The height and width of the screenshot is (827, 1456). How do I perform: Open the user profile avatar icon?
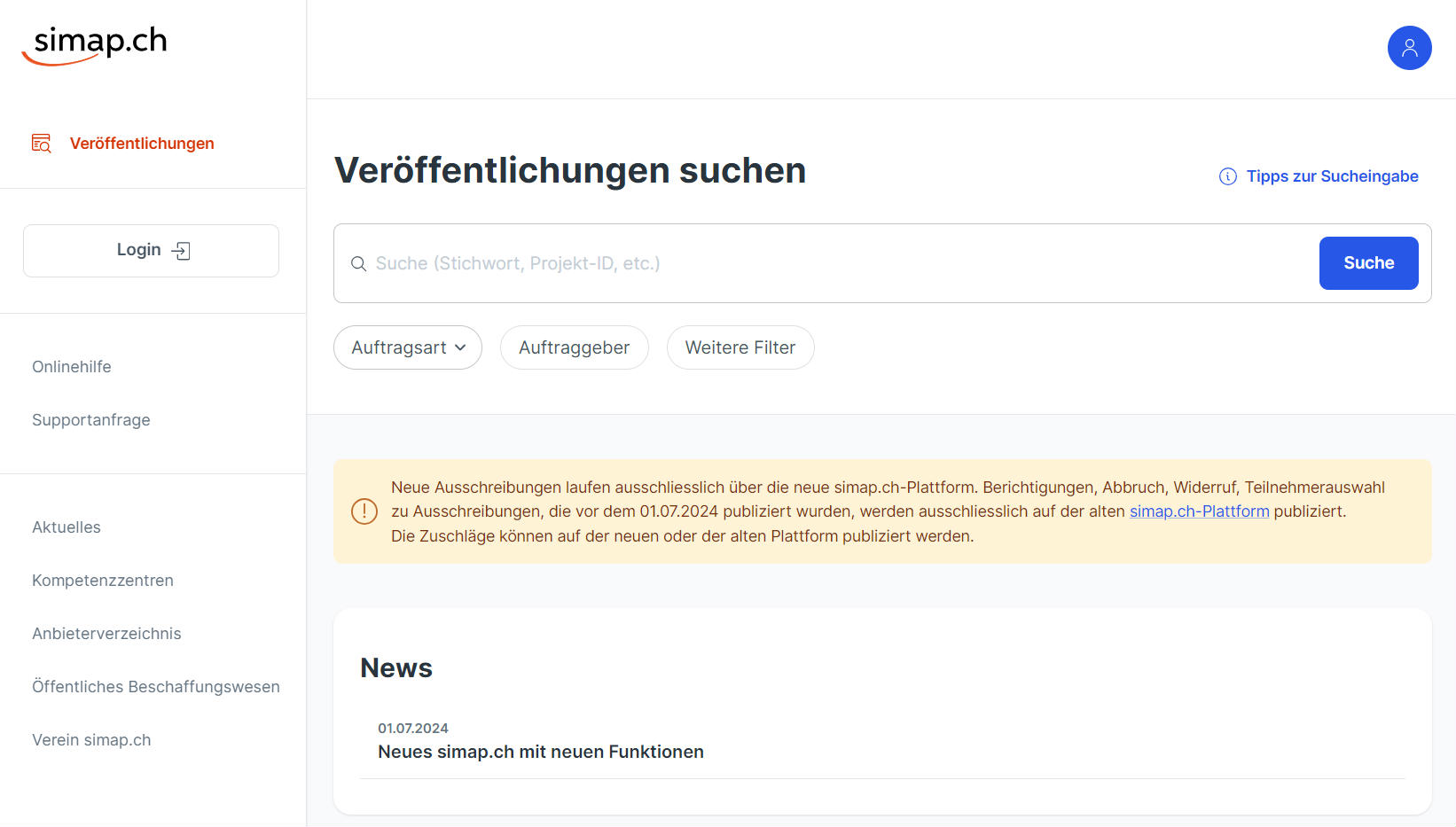(x=1409, y=48)
